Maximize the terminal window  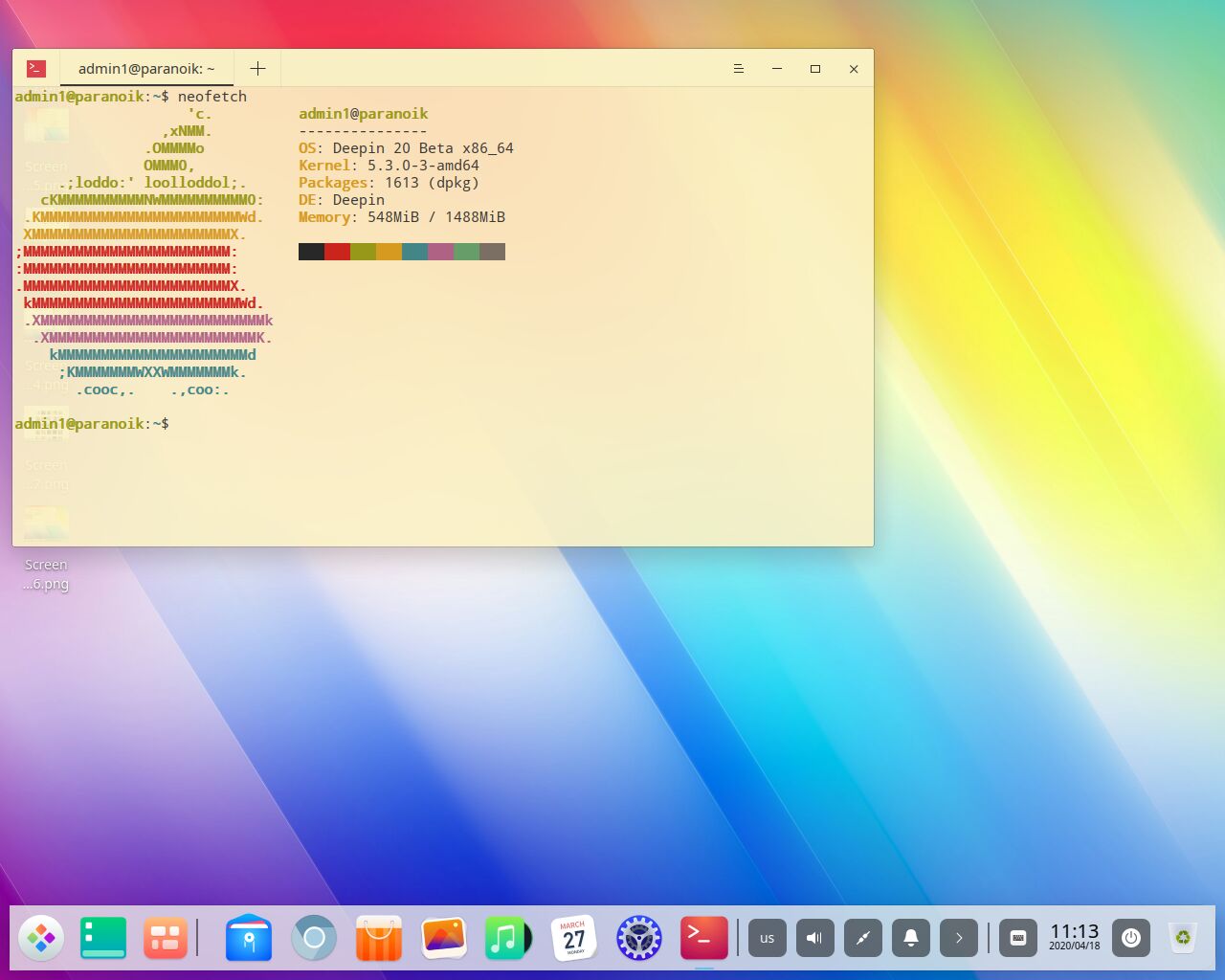[x=815, y=69]
